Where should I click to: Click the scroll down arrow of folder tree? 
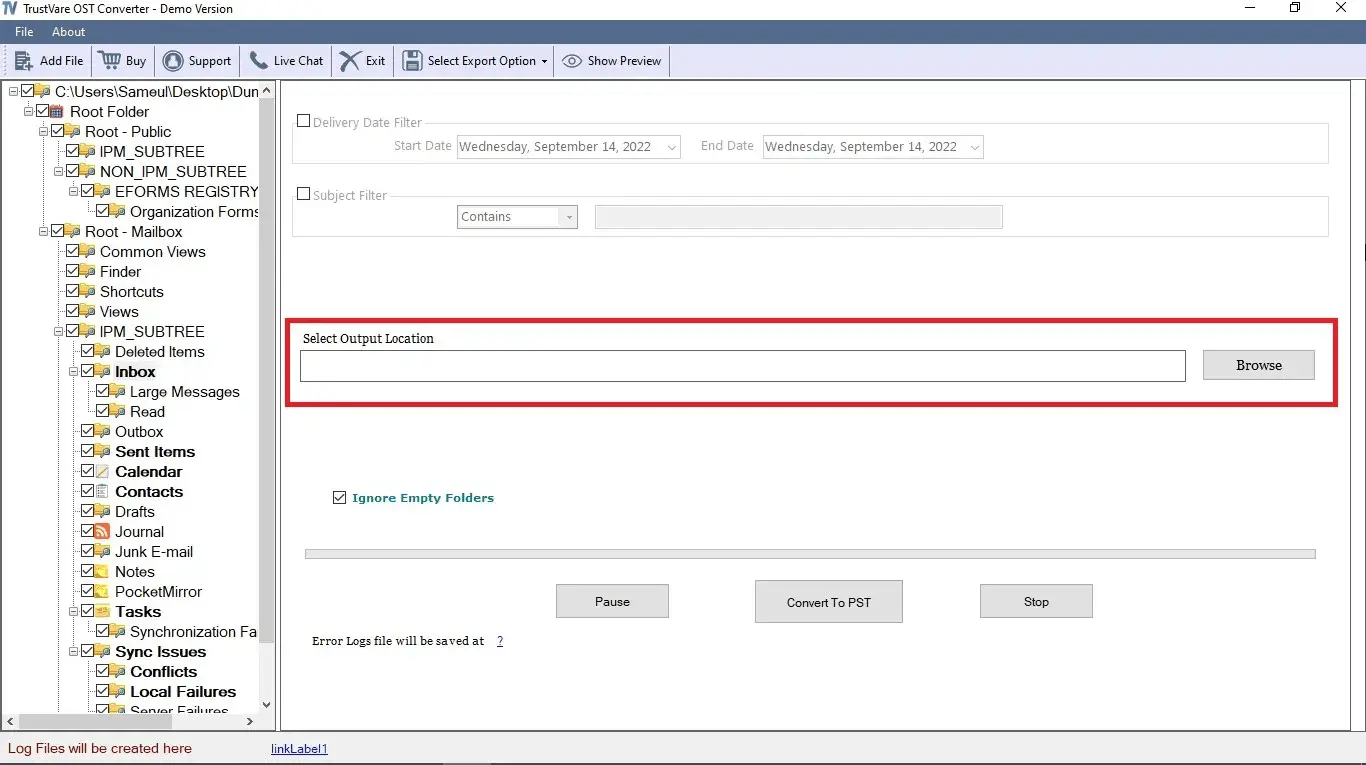pos(266,705)
